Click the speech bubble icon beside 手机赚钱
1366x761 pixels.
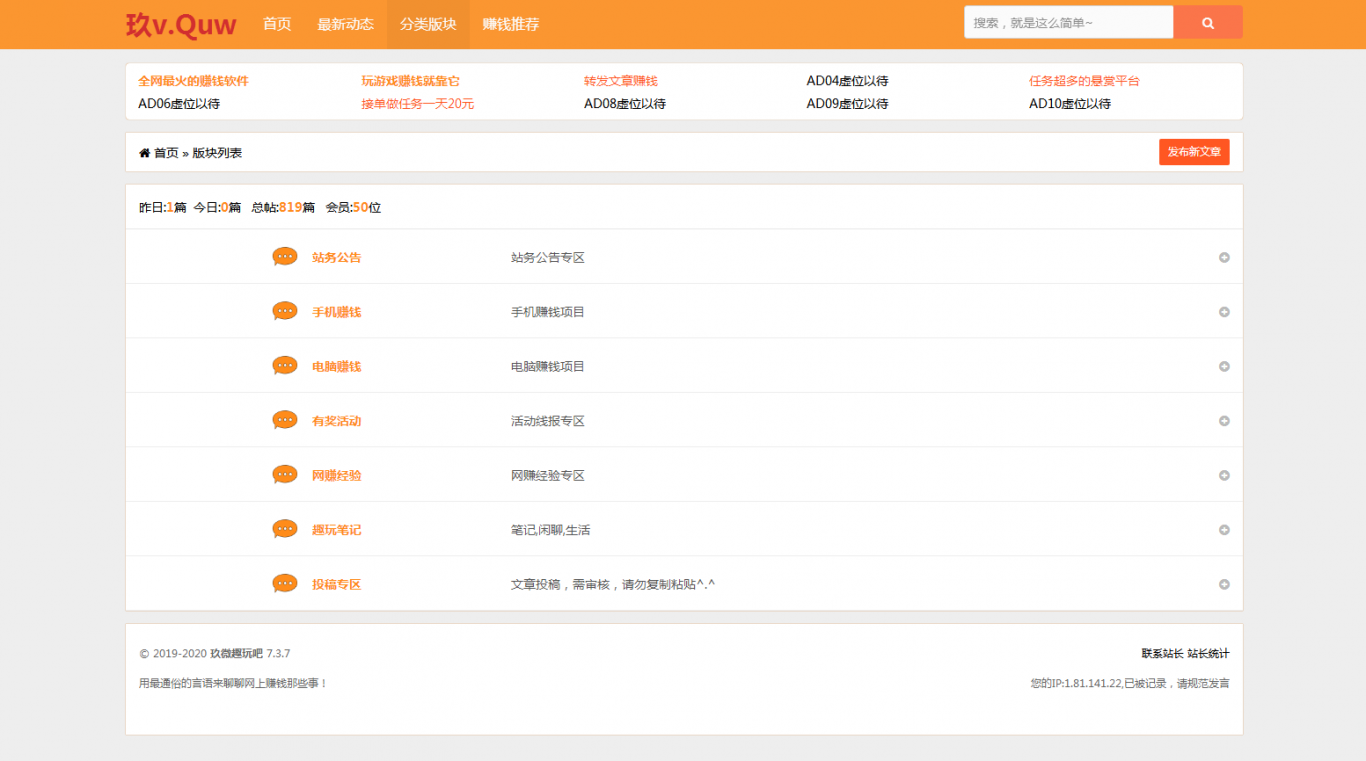(285, 312)
